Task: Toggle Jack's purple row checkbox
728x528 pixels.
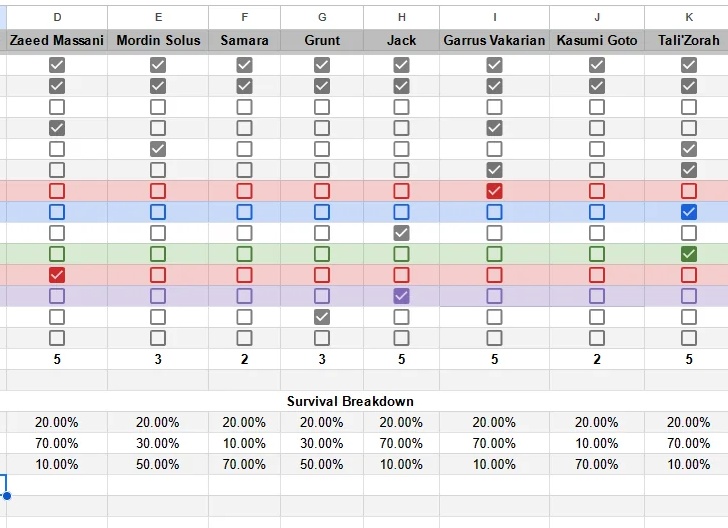Action: pos(401,296)
